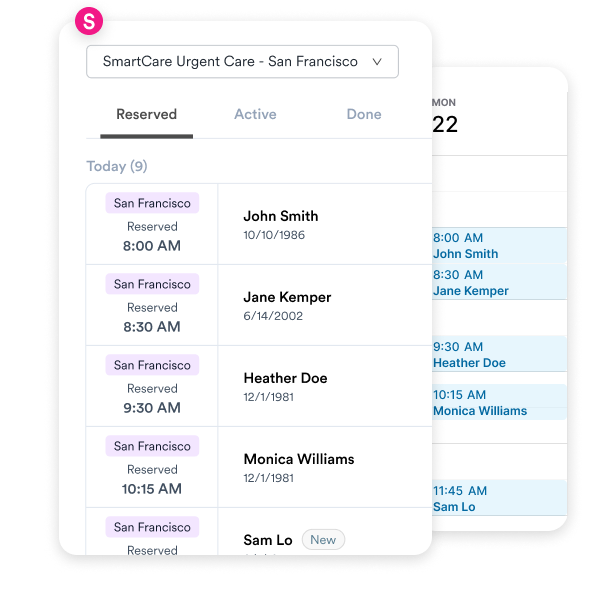Select the Today (9) section header

coord(117,166)
